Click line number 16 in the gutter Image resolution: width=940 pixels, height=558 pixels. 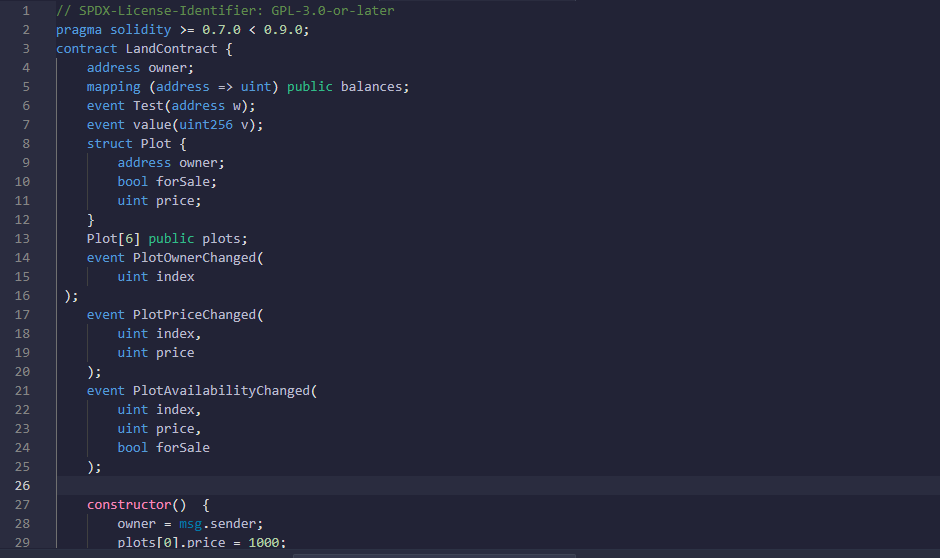22,295
